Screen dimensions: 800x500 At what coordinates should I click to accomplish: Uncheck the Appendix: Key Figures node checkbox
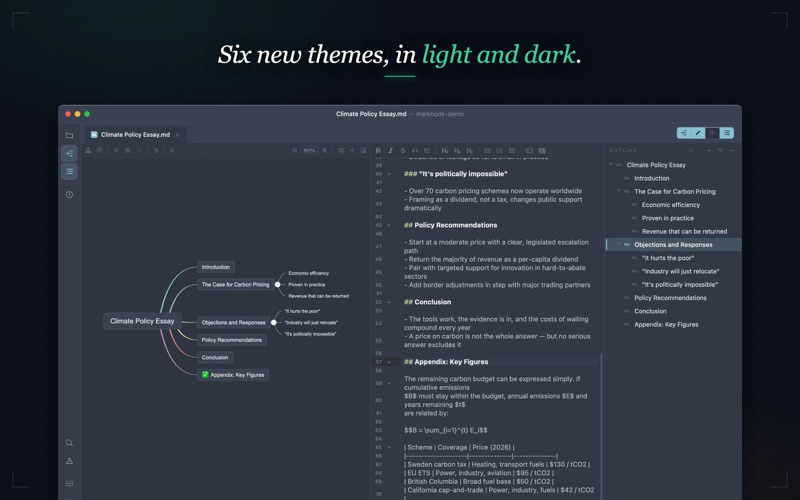tap(205, 374)
